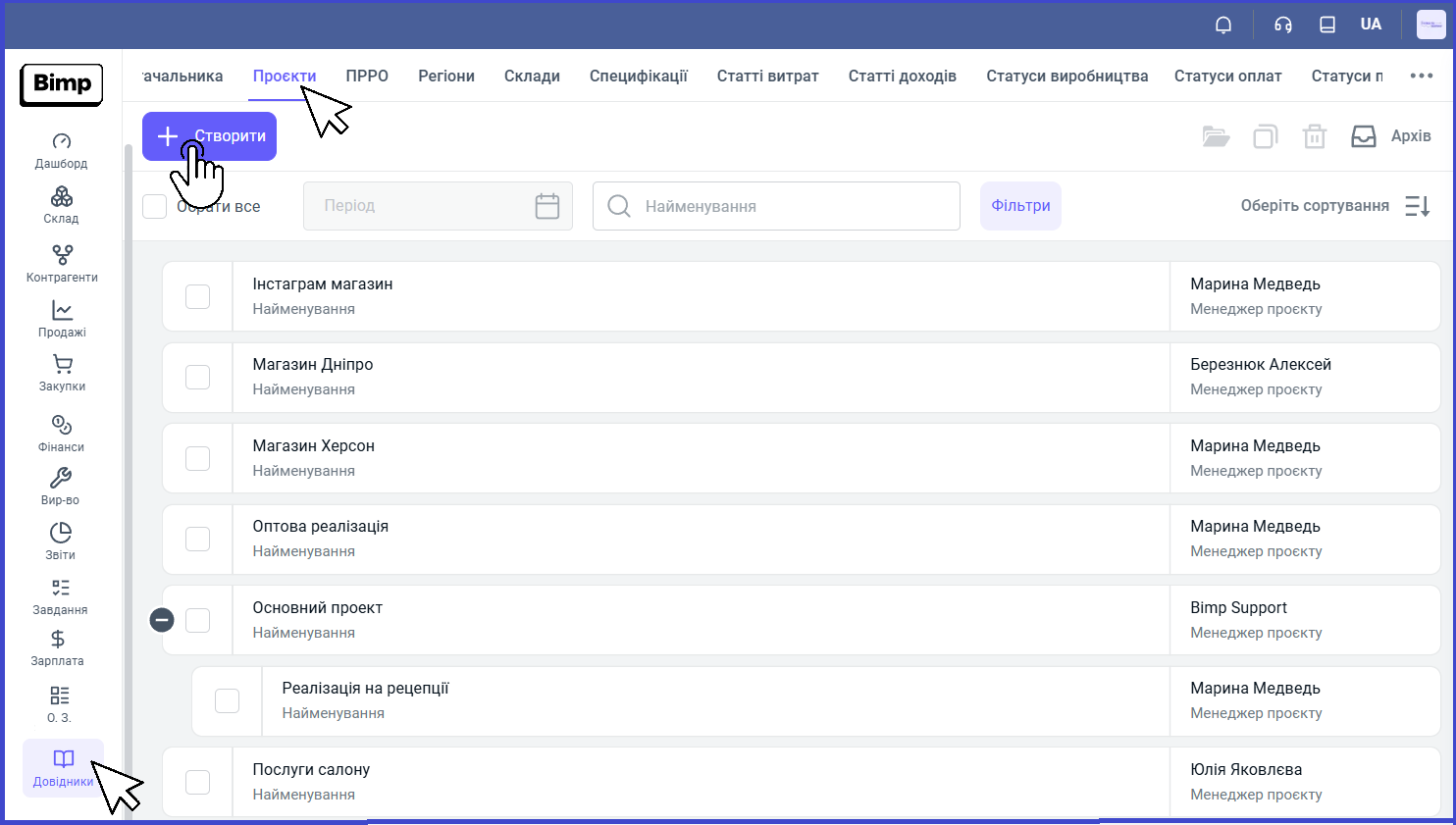Focus the Найменування search field
The width and height of the screenshot is (1456, 825).
click(x=776, y=206)
